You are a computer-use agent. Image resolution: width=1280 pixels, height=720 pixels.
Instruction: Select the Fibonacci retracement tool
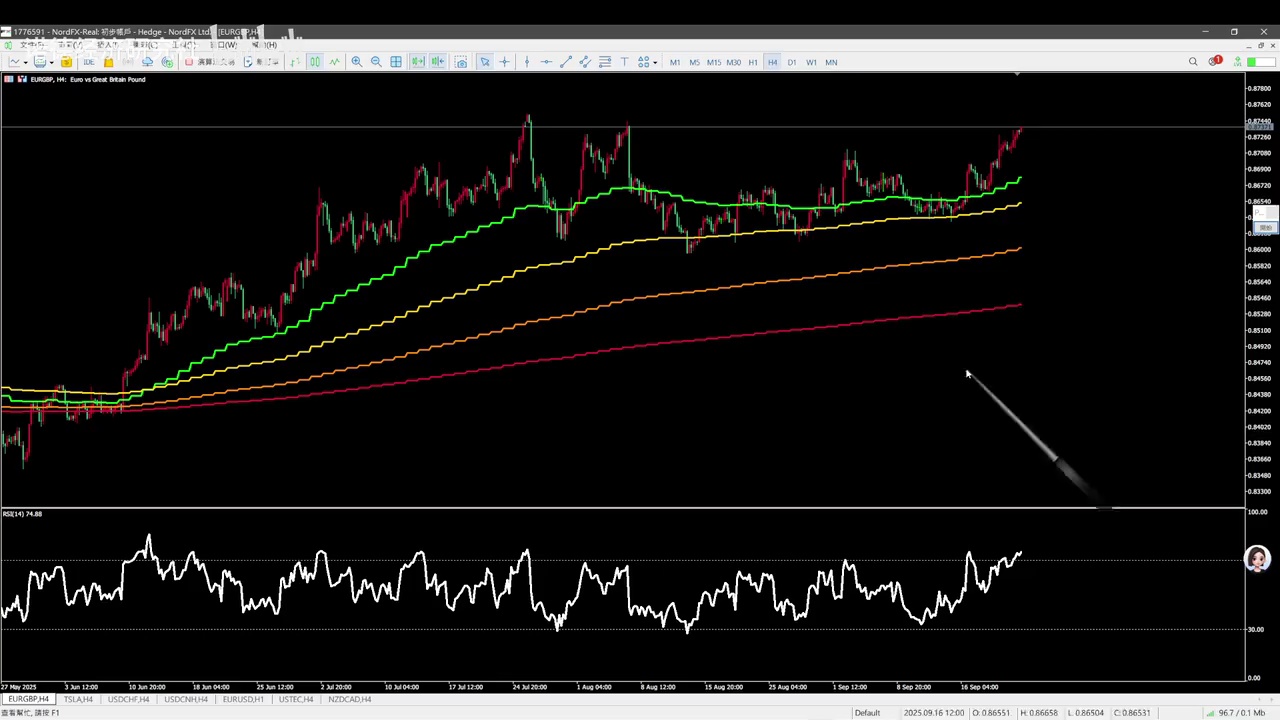point(605,62)
